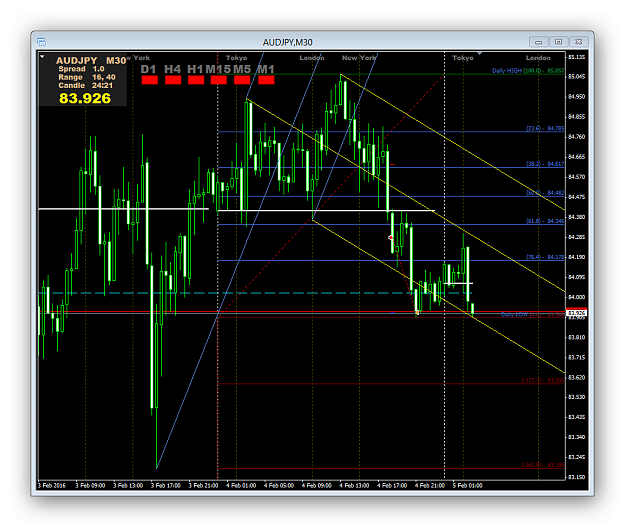Click the AUDJPY M30 heading in info panel
The image size is (625, 527).
point(91,61)
